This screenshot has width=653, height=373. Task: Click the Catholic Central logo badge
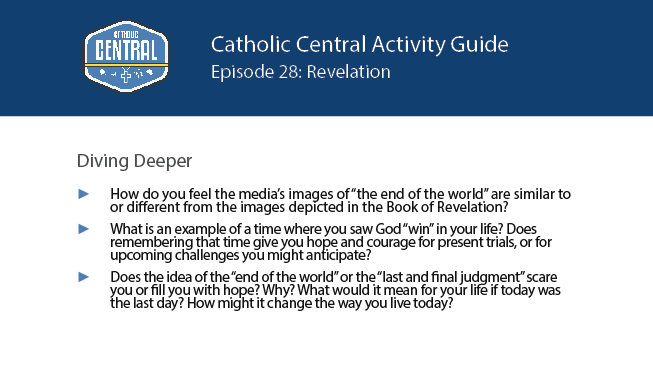point(126,56)
